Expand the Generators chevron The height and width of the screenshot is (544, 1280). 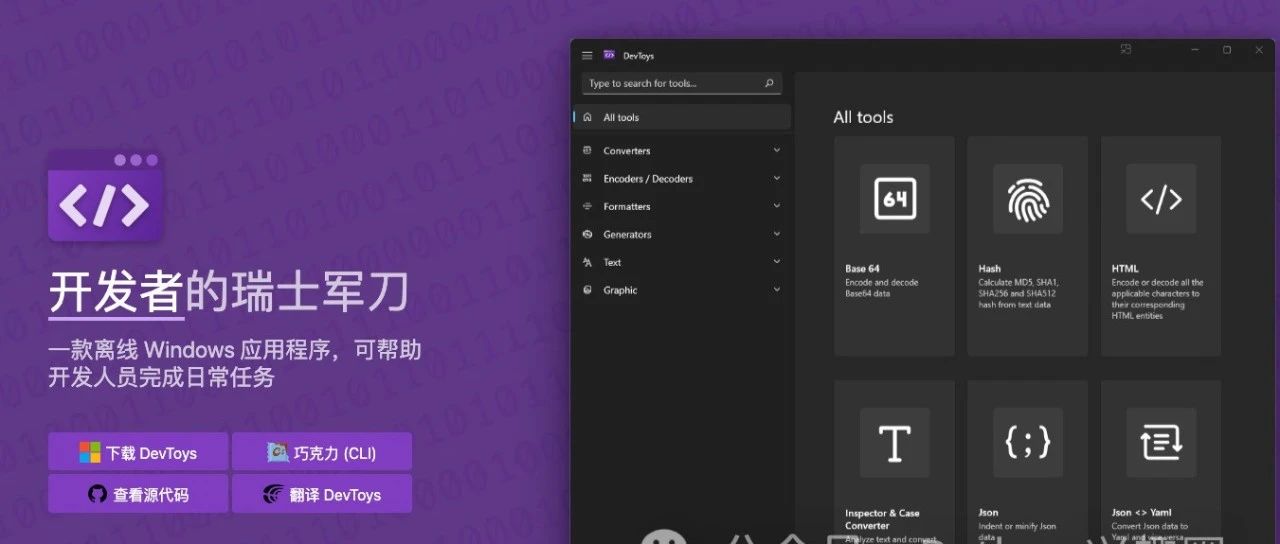777,234
